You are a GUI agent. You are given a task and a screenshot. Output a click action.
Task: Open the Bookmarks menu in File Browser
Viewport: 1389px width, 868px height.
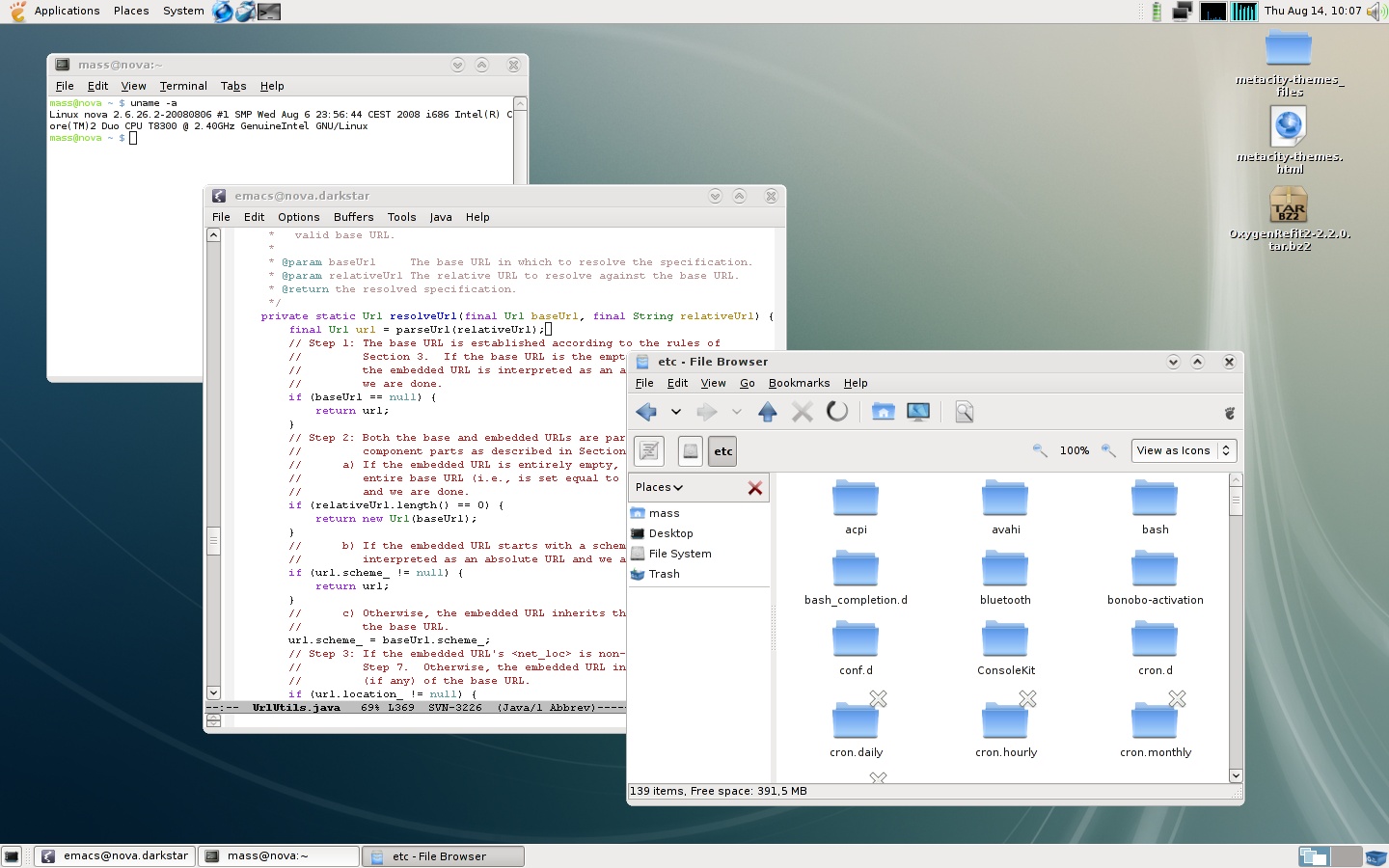pyautogui.click(x=799, y=383)
